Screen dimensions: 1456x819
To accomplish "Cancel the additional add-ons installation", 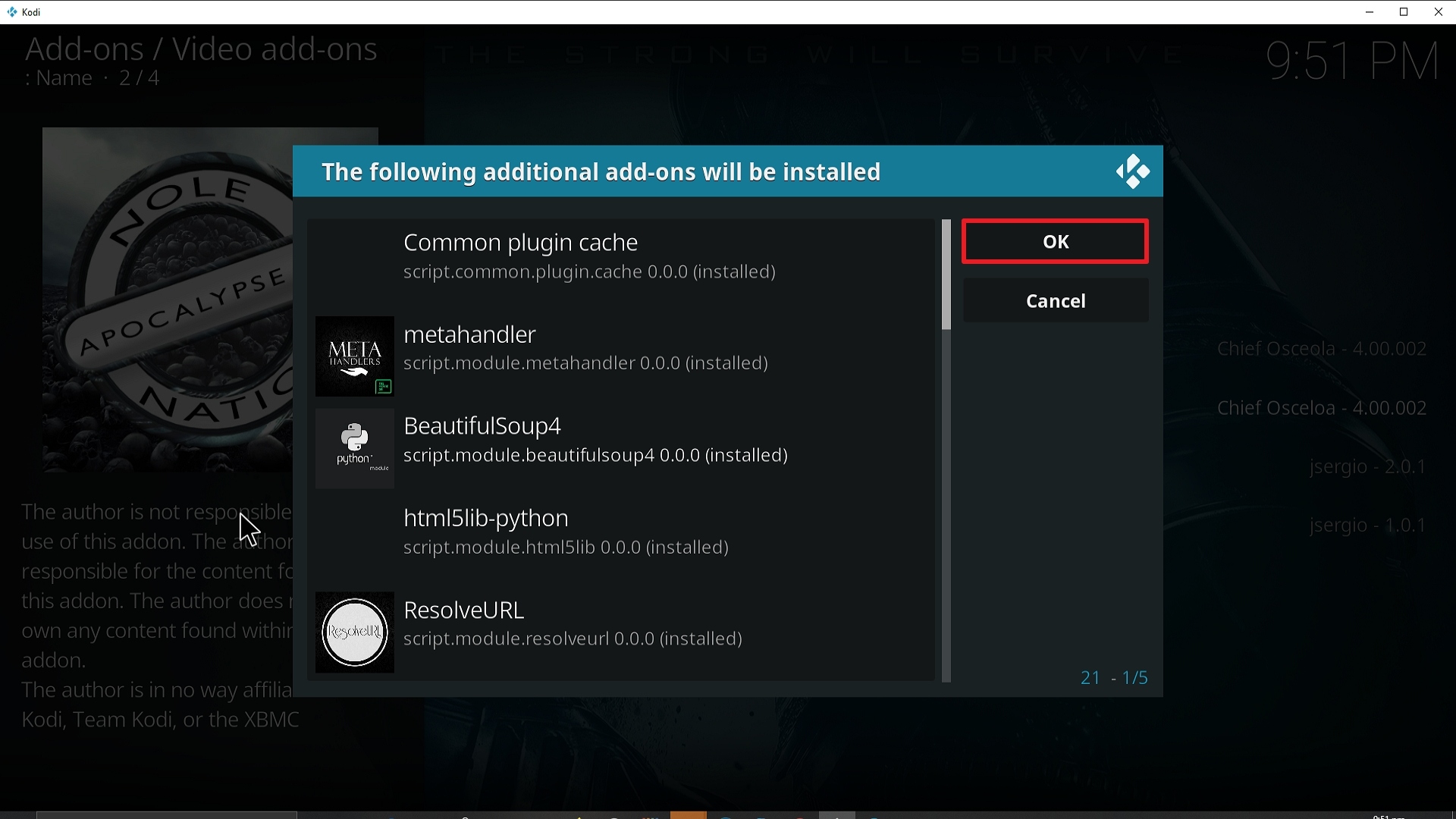I will [1056, 301].
